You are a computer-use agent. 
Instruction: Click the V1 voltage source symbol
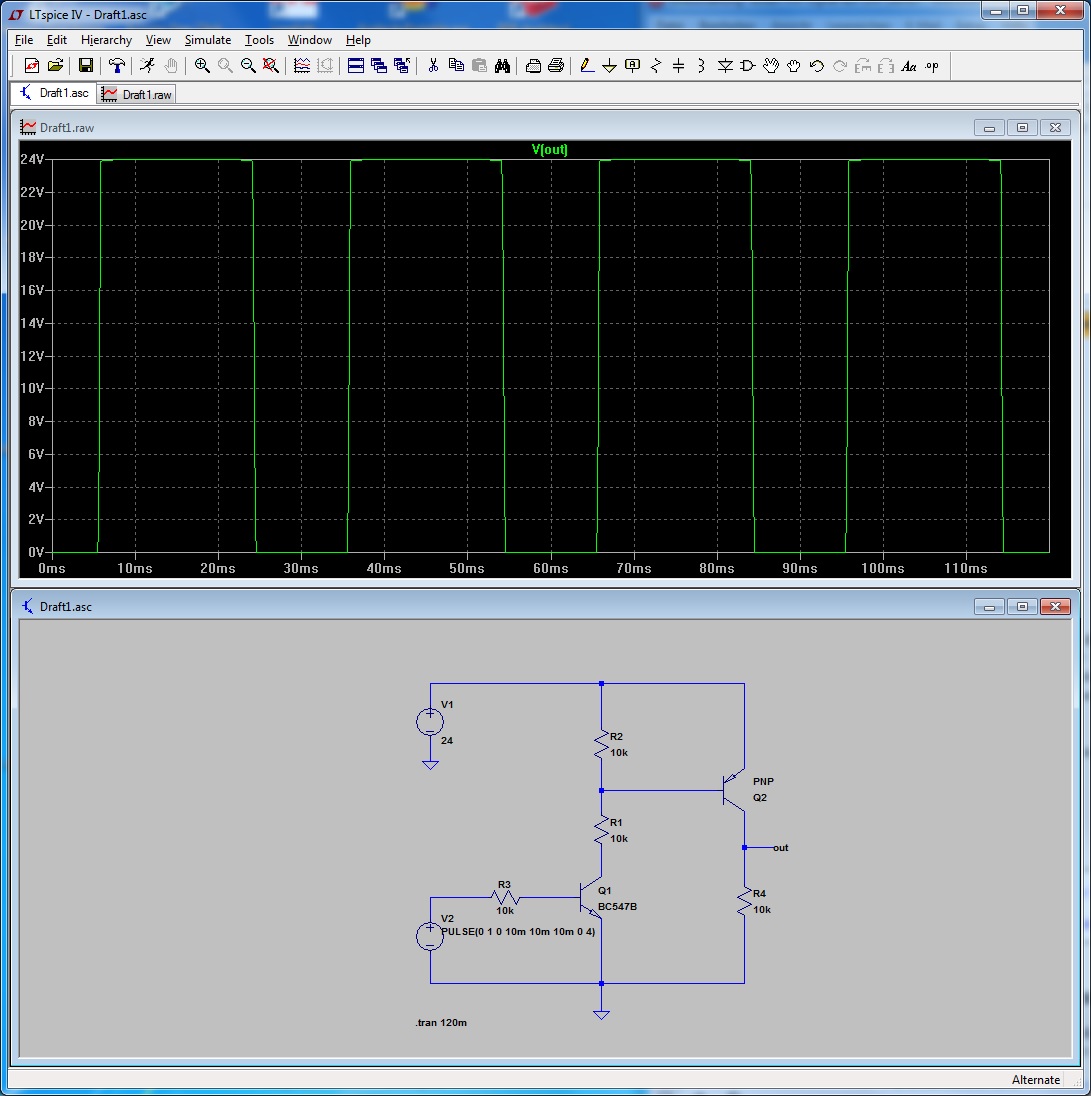click(430, 722)
